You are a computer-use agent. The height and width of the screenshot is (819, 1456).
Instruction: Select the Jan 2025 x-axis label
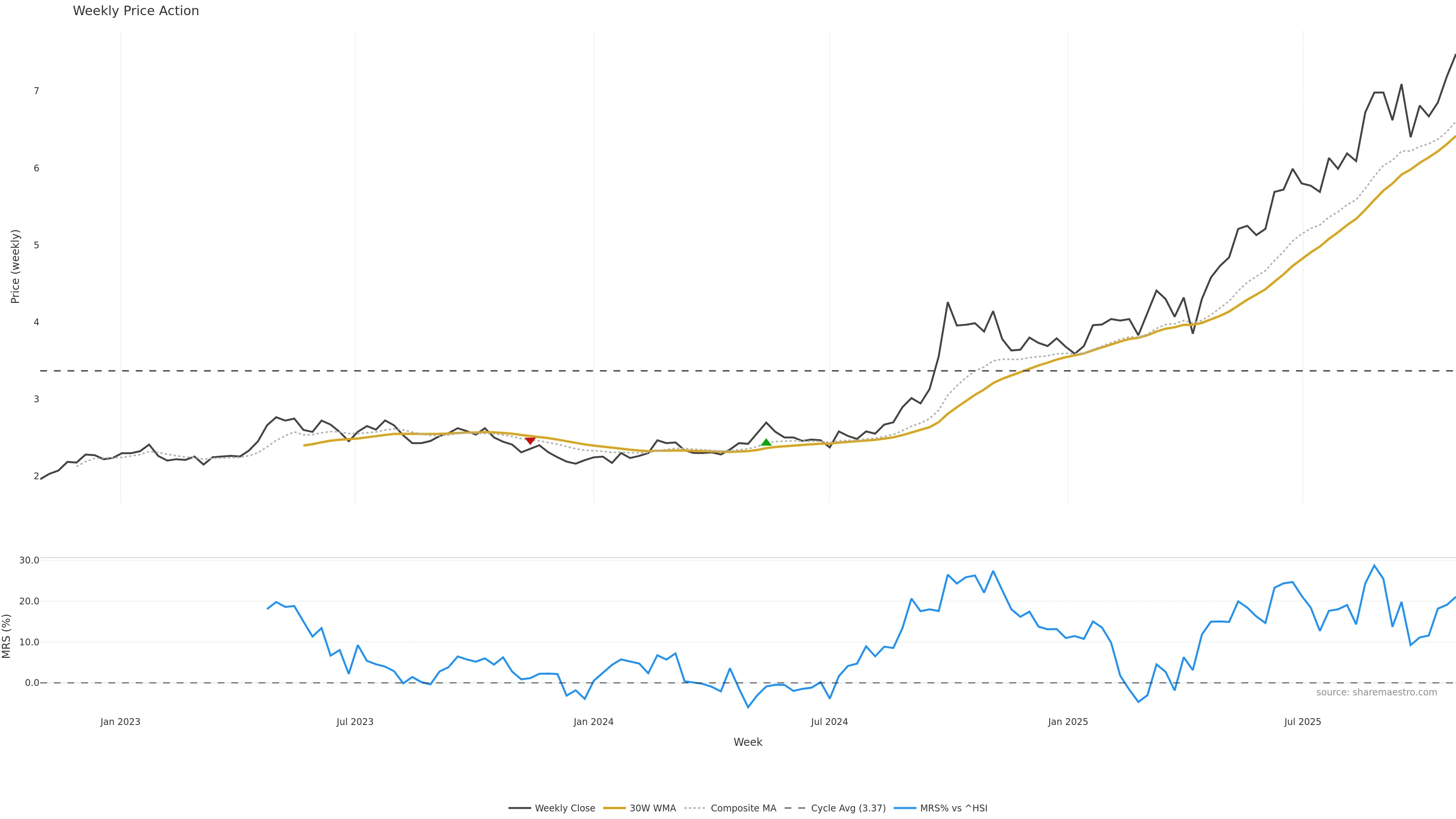coord(1068,722)
